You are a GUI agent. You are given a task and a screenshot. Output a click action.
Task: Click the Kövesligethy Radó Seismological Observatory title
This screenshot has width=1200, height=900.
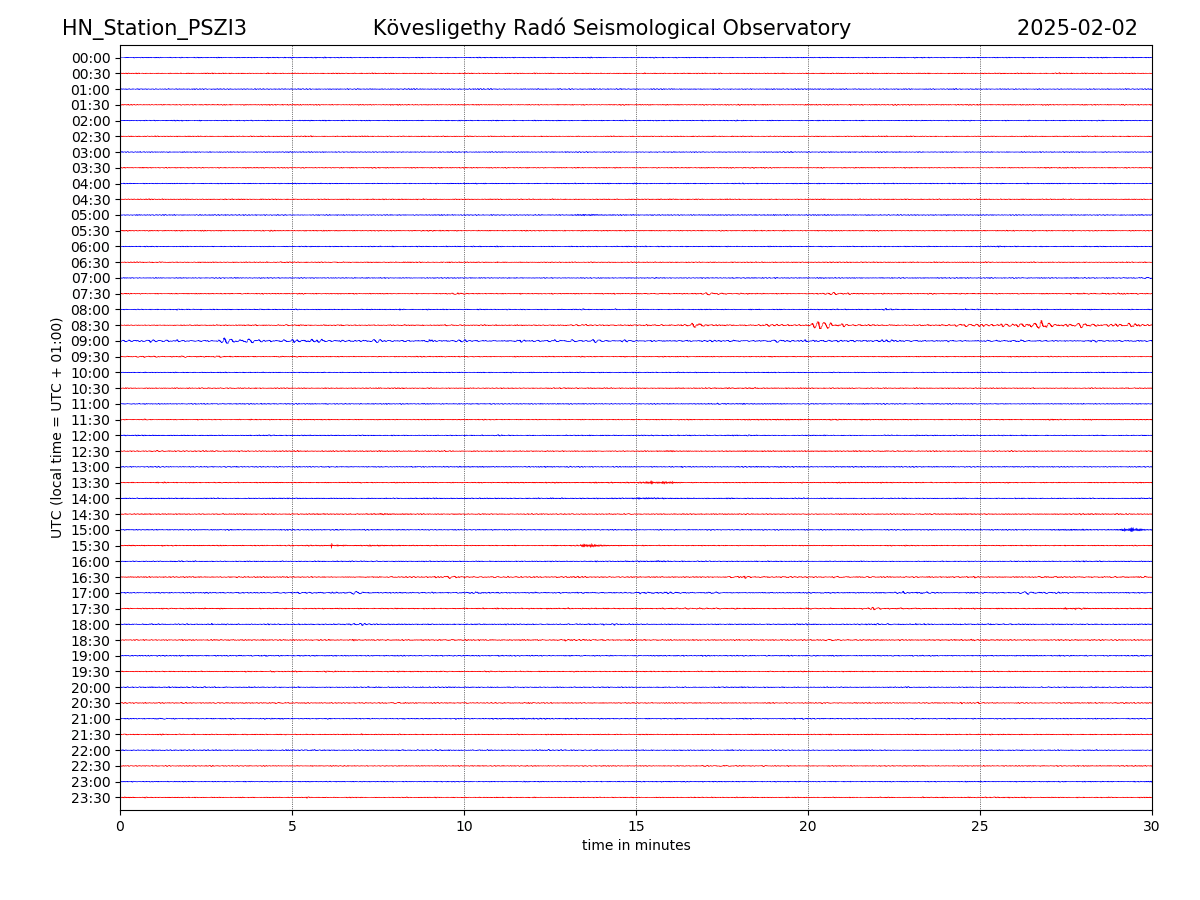tap(611, 28)
